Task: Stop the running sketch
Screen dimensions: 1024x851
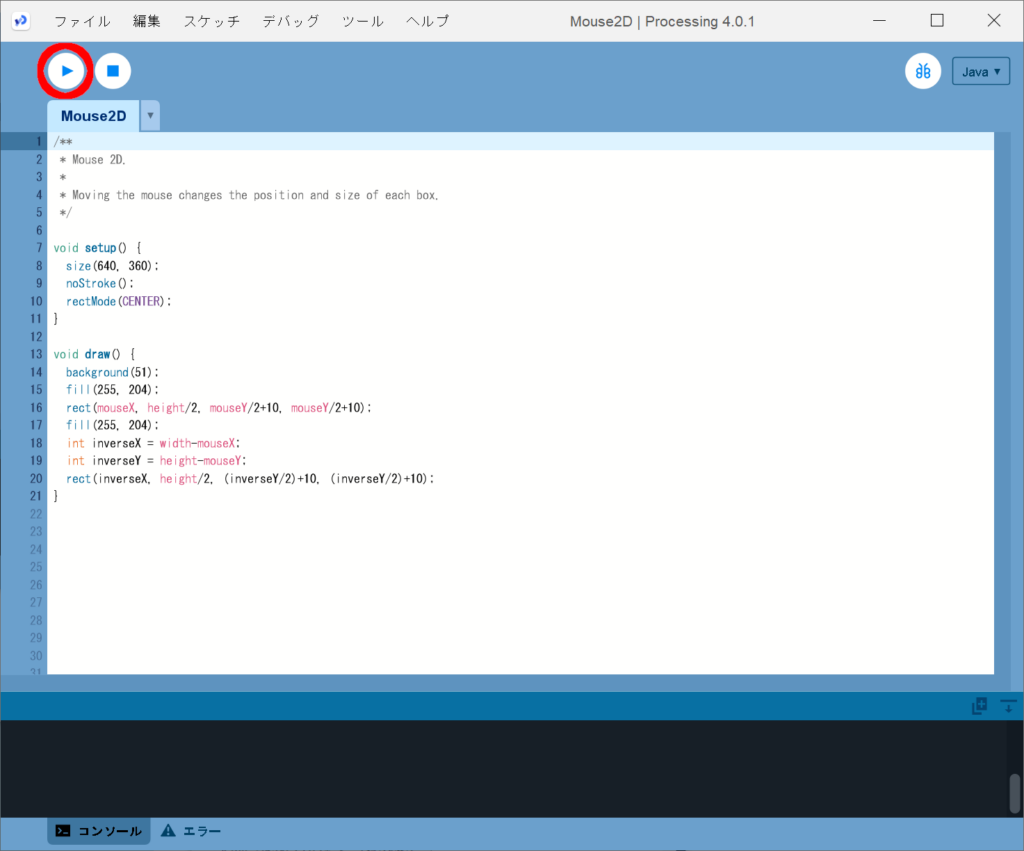Action: (x=113, y=71)
